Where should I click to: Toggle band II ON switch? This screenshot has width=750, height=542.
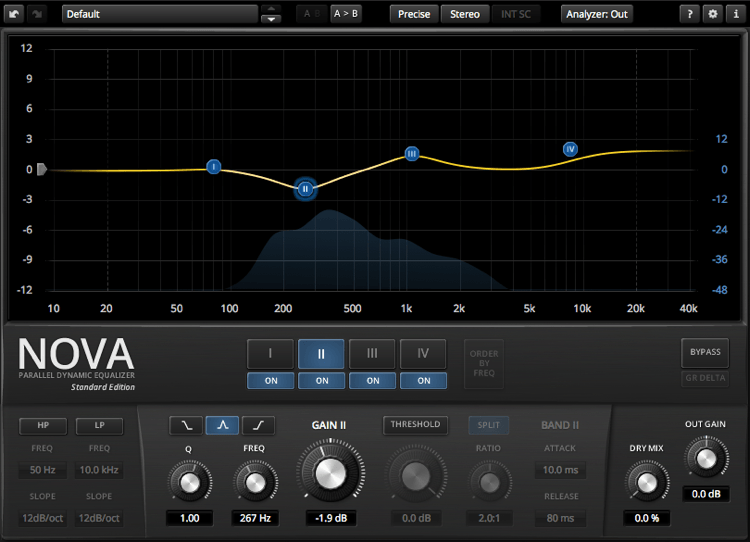click(321, 381)
